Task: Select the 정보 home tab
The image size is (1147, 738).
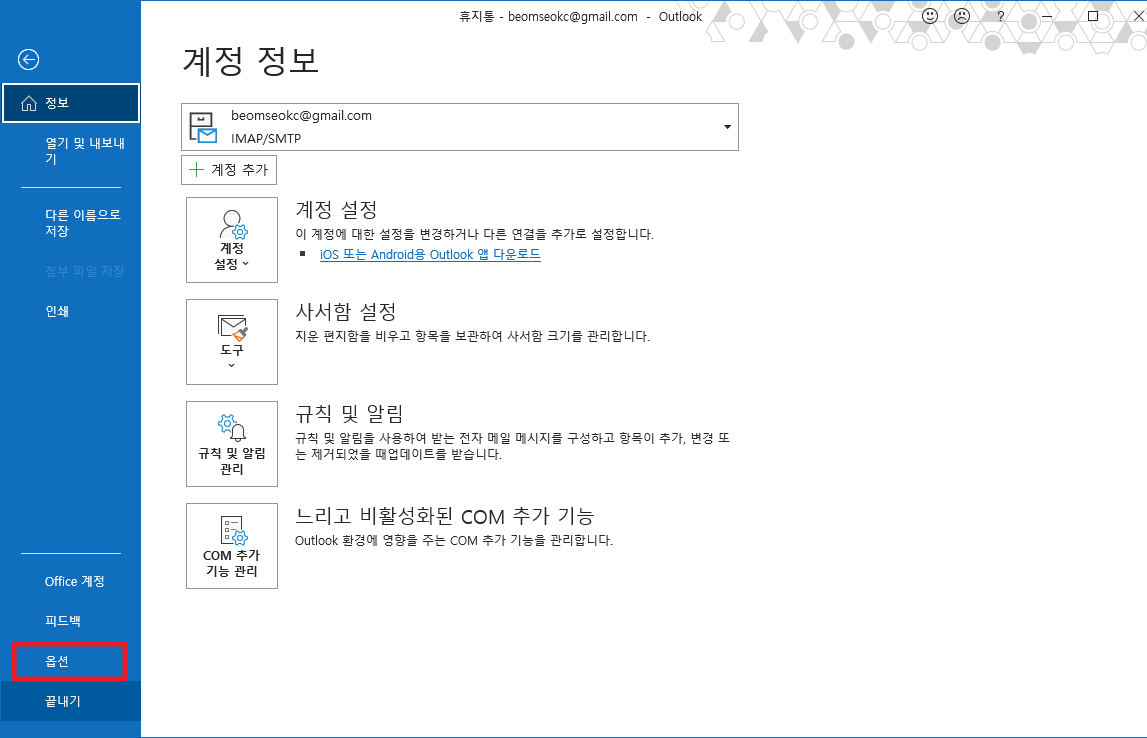Action: pos(71,103)
